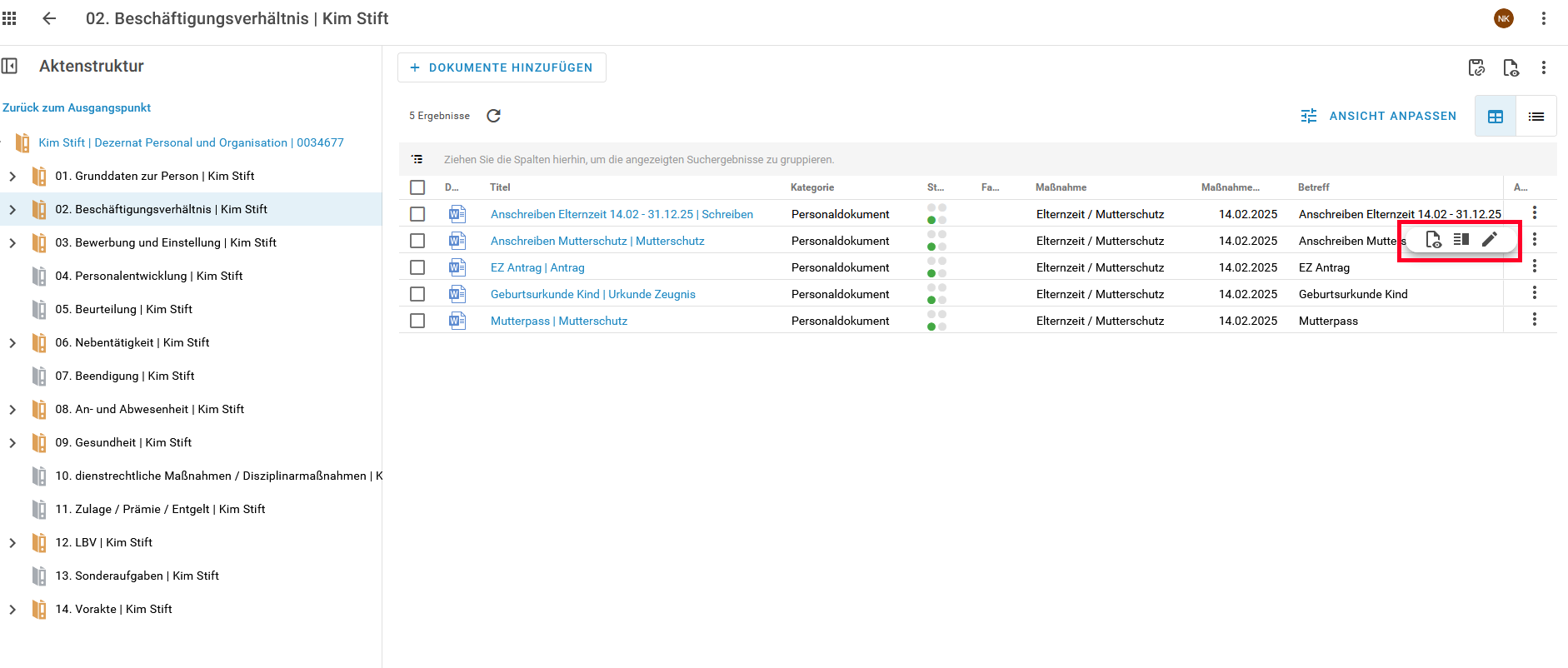Open the NK user avatar

1503,18
